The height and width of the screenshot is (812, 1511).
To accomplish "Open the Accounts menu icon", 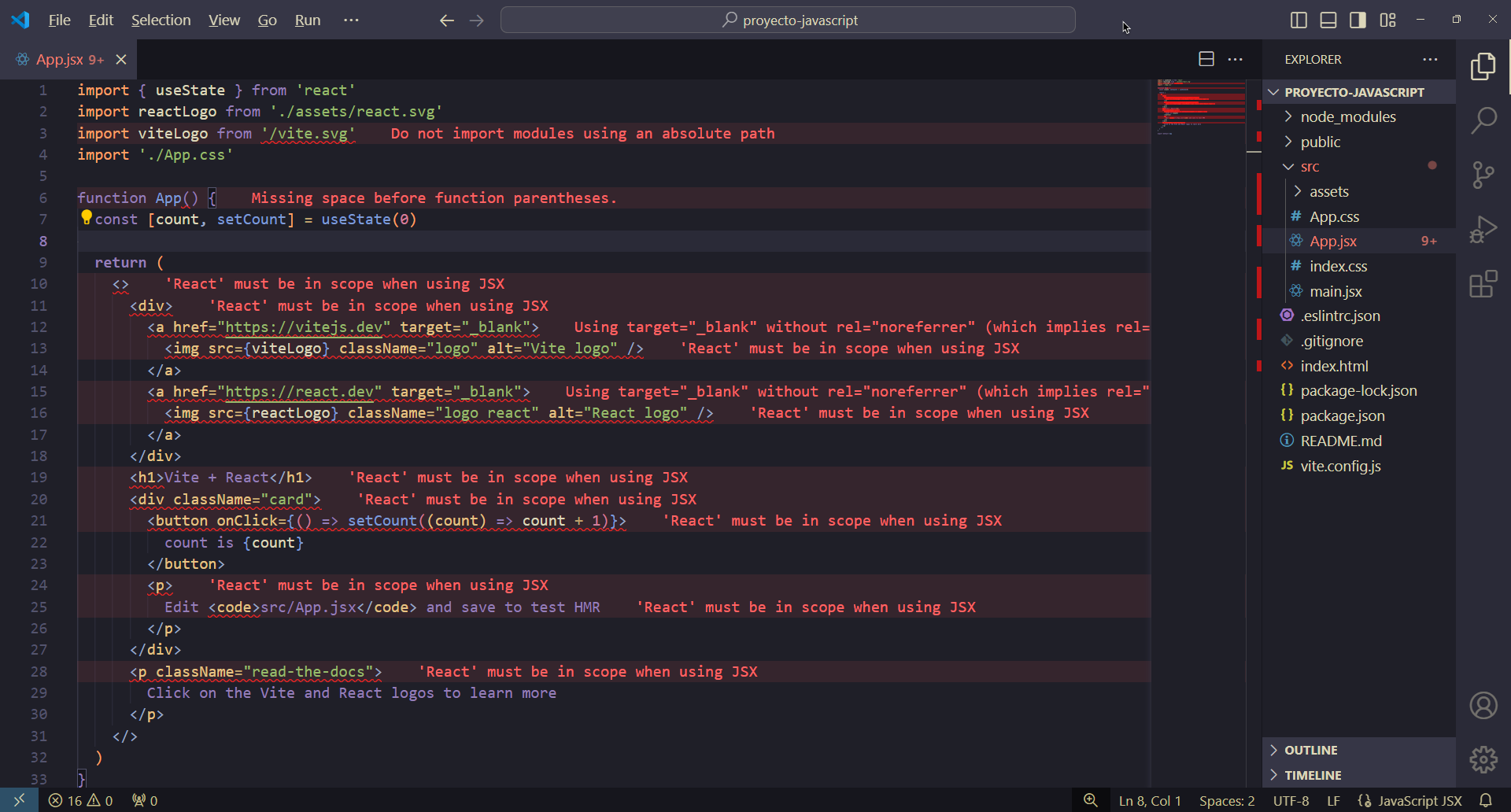I will [1483, 706].
